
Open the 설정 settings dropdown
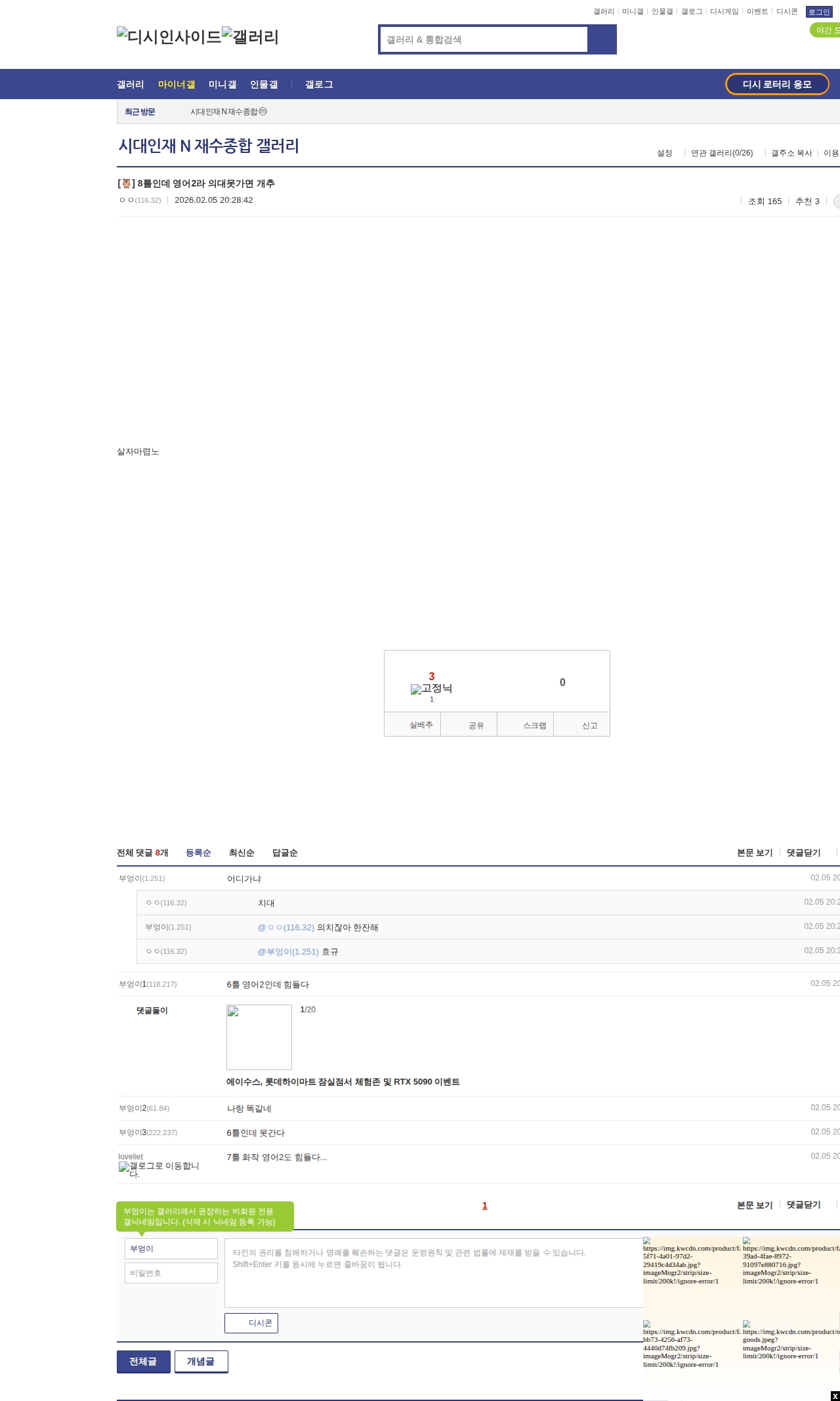click(665, 153)
